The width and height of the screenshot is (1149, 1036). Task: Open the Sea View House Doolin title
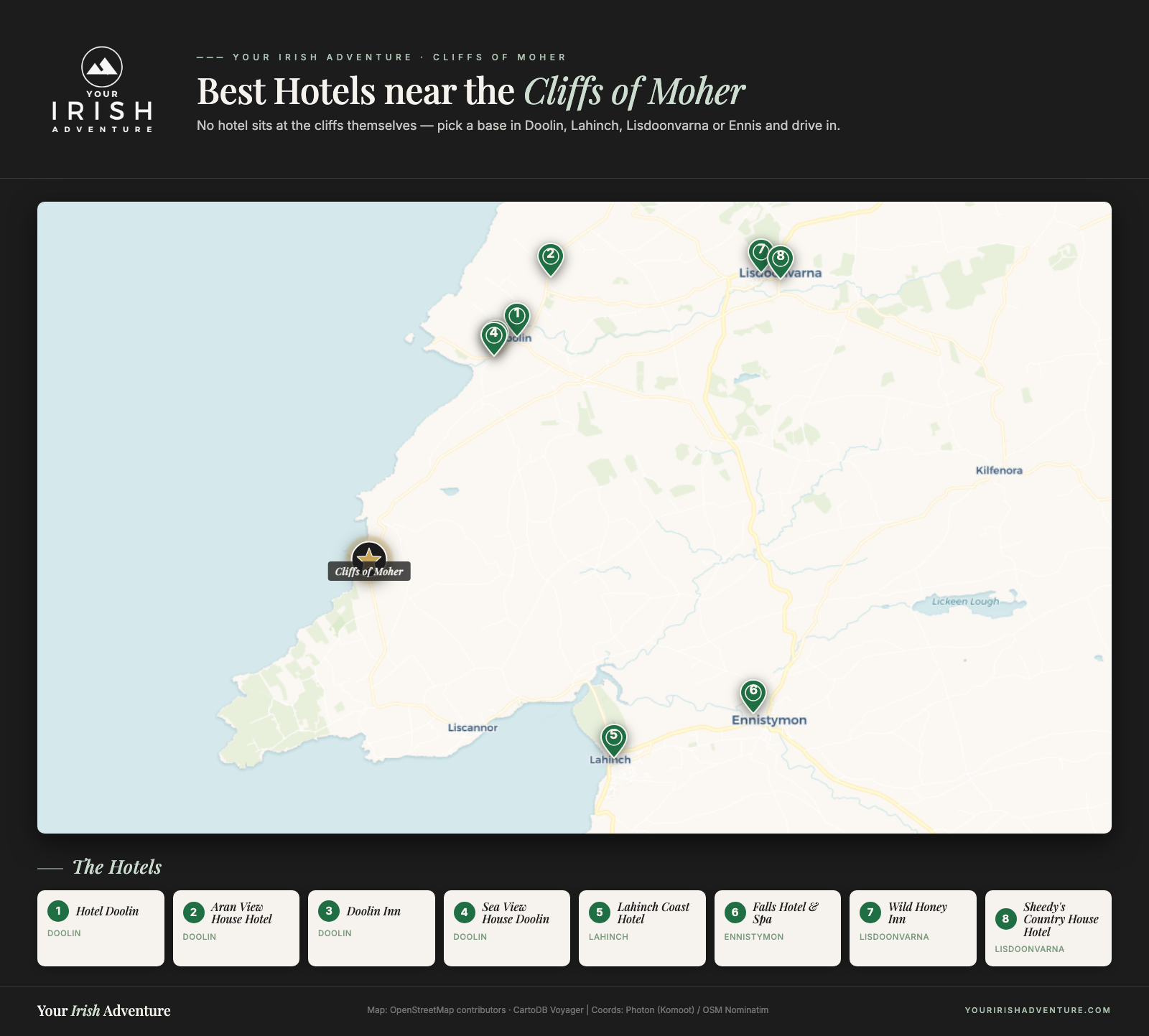[x=516, y=913]
